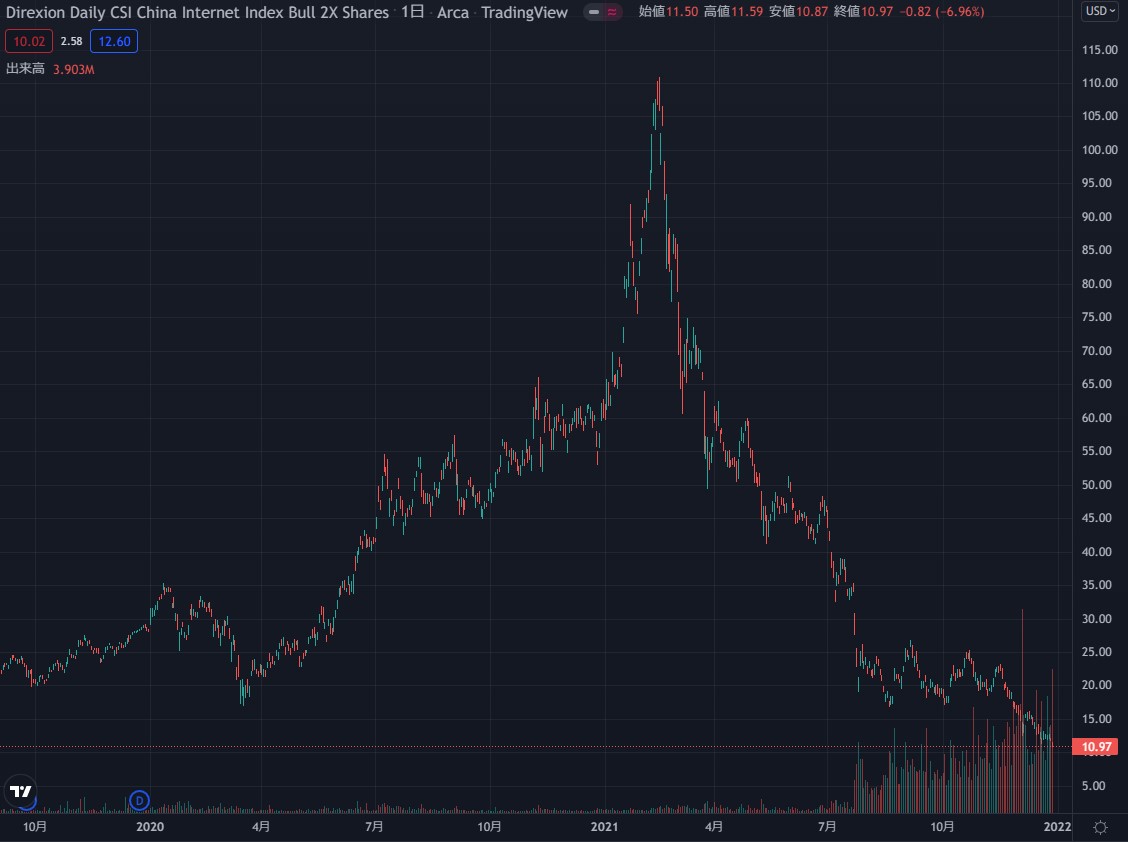Click the 35.00 price axis label
This screenshot has height=842, width=1128.
point(1096,584)
